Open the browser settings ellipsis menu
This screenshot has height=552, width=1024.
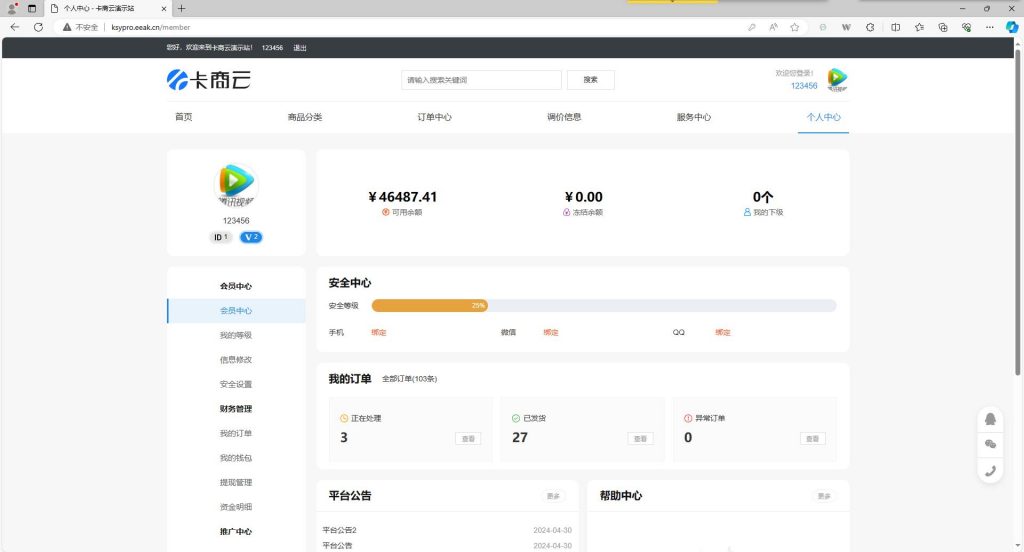point(989,27)
